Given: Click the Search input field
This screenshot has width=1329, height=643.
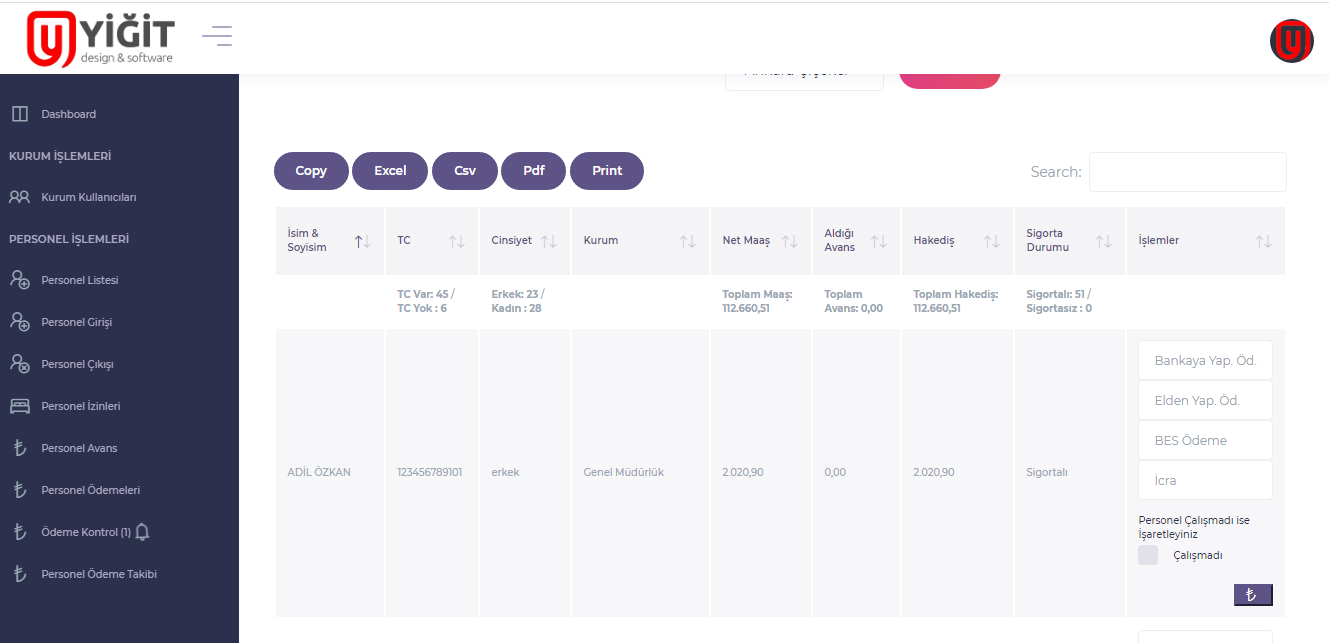Looking at the screenshot, I should [1188, 172].
